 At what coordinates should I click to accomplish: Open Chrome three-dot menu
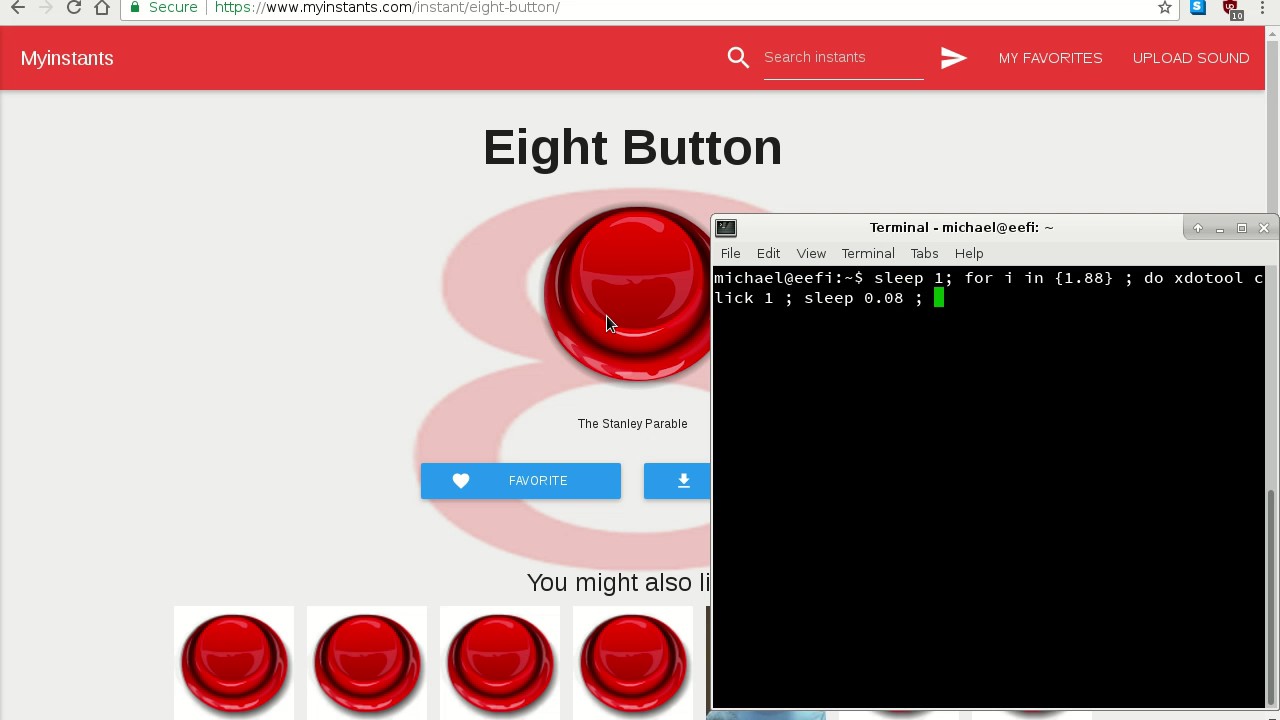click(x=1263, y=7)
